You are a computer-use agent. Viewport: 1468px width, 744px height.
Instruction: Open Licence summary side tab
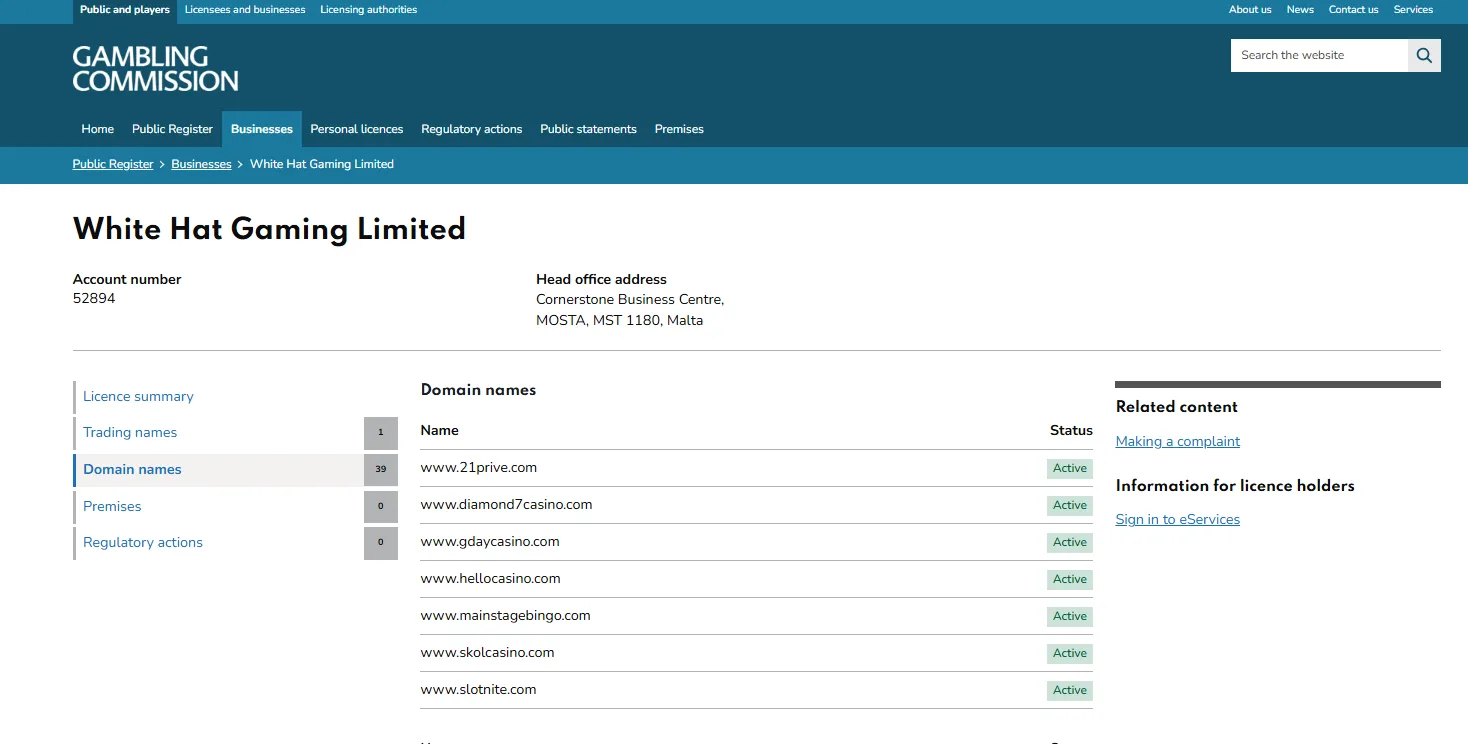(235, 397)
